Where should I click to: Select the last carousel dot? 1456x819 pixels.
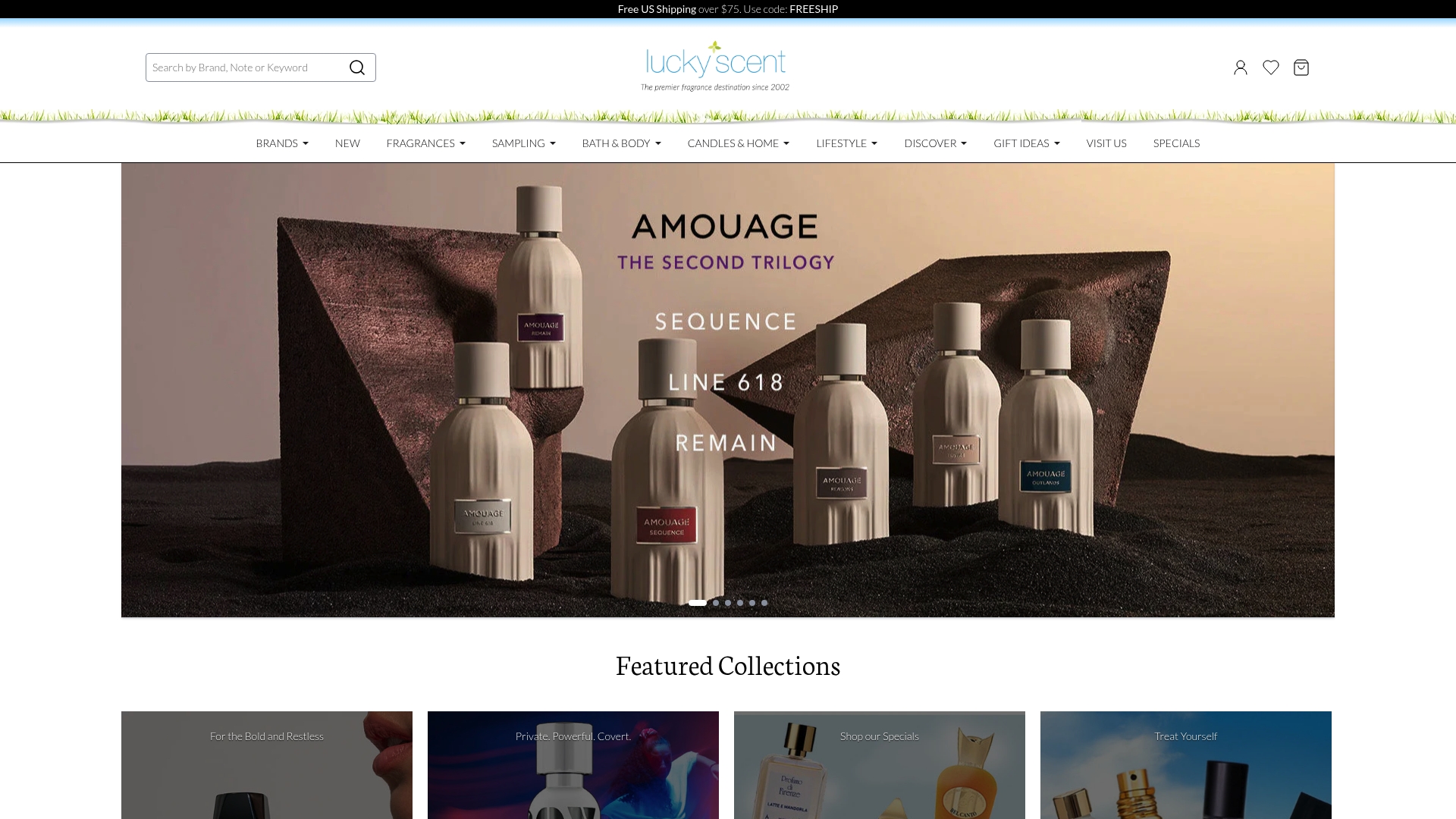(x=764, y=603)
